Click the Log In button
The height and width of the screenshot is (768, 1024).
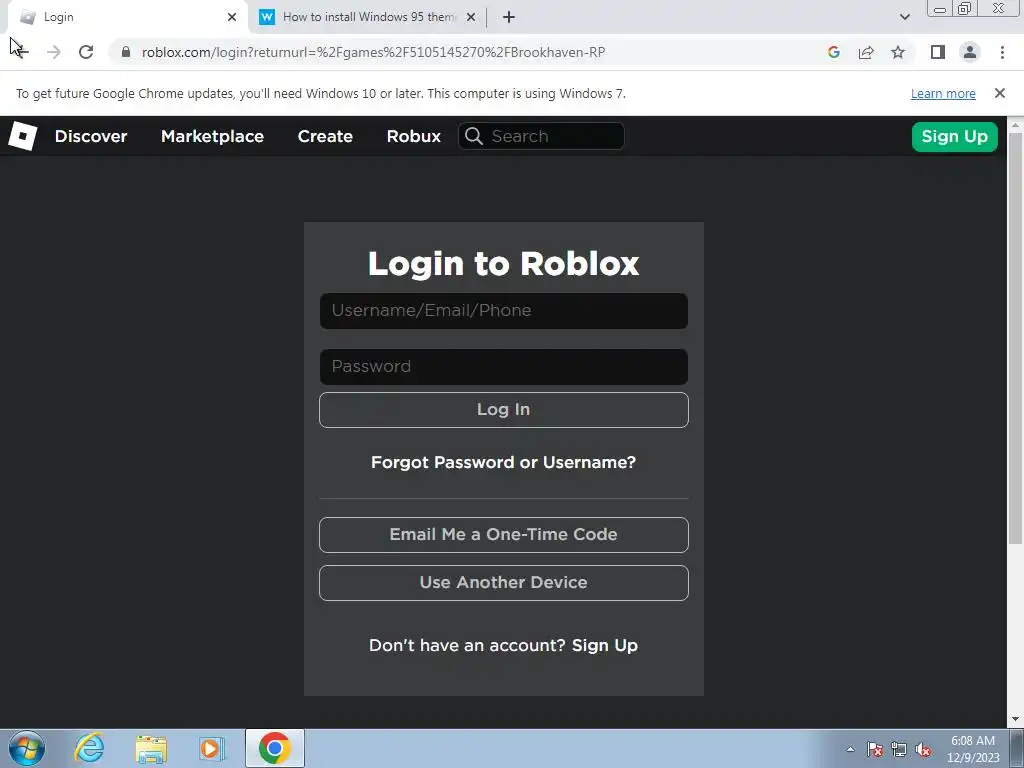(x=504, y=409)
